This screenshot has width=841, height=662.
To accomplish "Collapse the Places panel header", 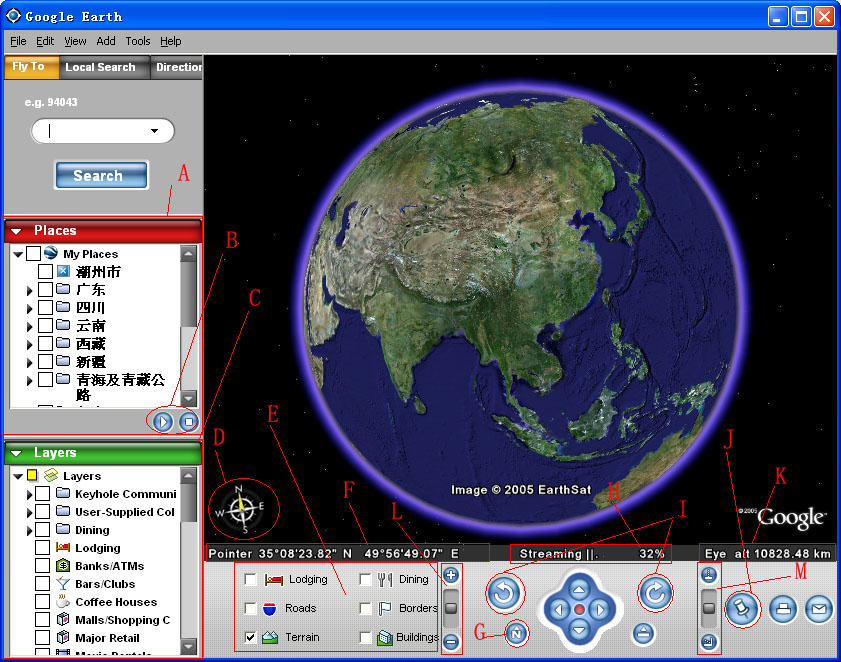I will [x=16, y=231].
